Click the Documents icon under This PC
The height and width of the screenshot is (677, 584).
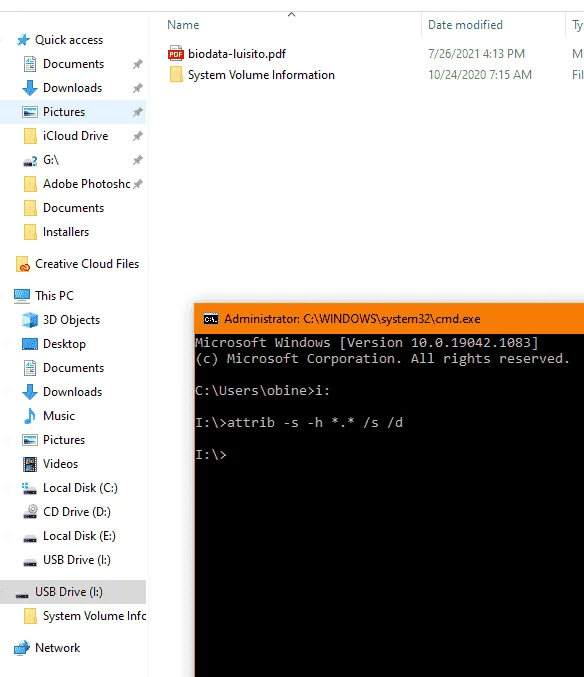click(x=30, y=368)
